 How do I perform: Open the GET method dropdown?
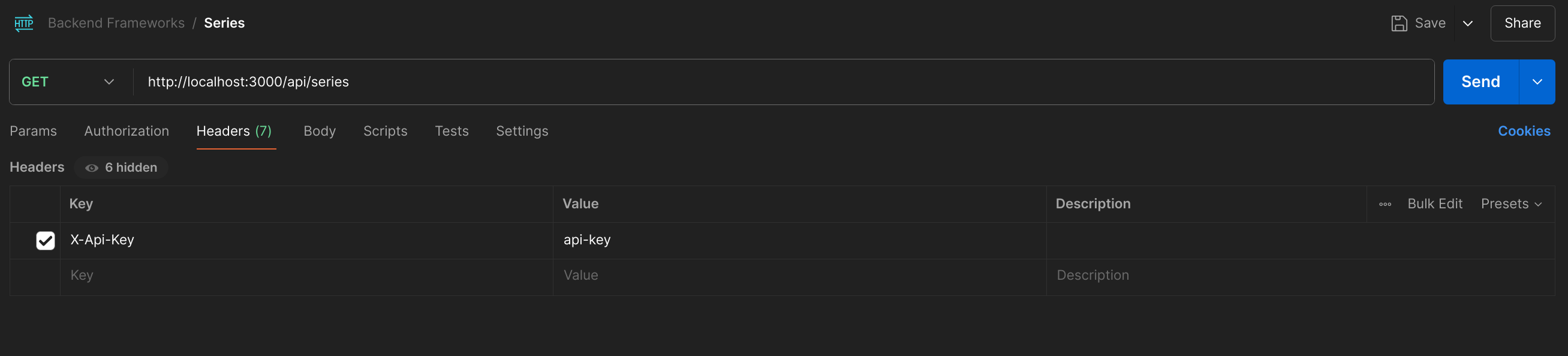(68, 82)
